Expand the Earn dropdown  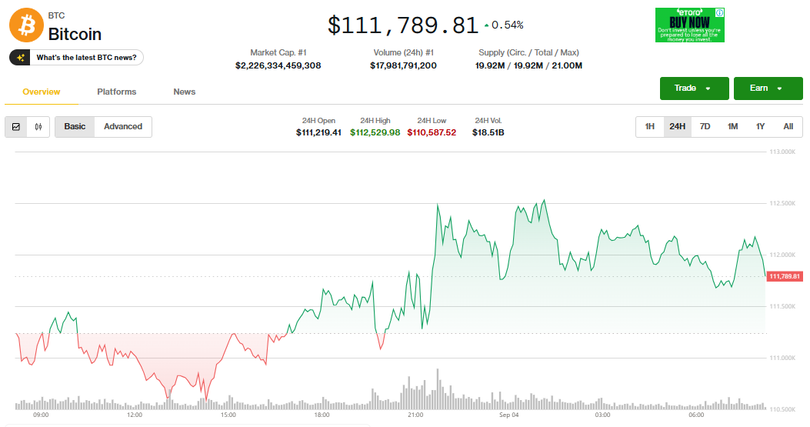click(x=767, y=89)
